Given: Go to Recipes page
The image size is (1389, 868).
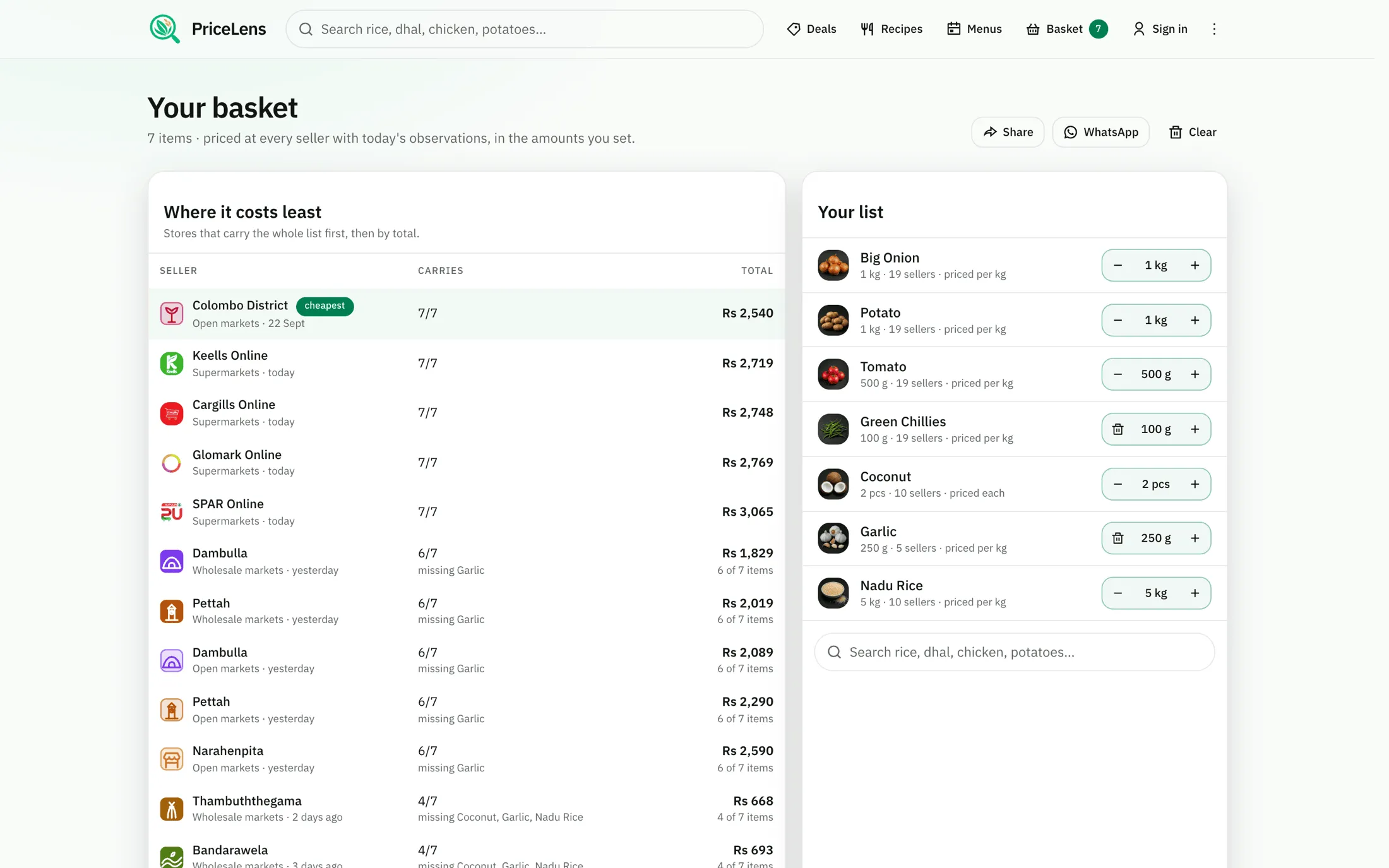Looking at the screenshot, I should click(891, 29).
